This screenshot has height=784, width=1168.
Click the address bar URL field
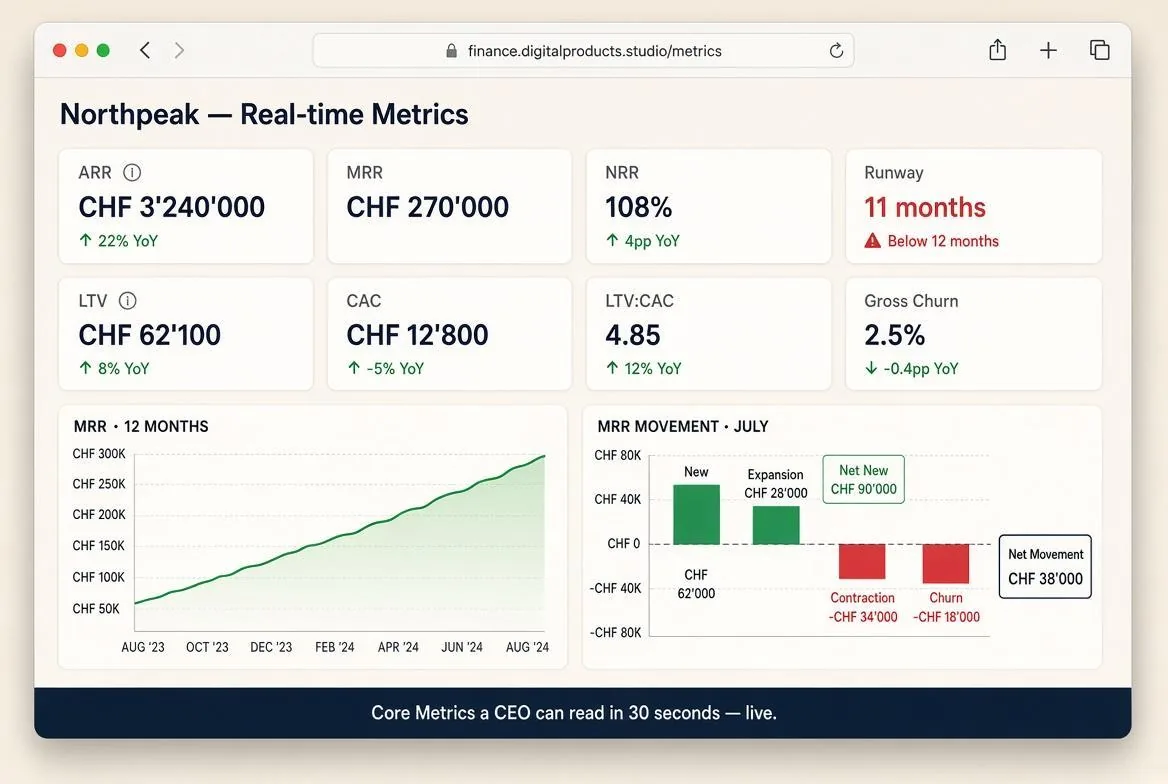(x=583, y=51)
